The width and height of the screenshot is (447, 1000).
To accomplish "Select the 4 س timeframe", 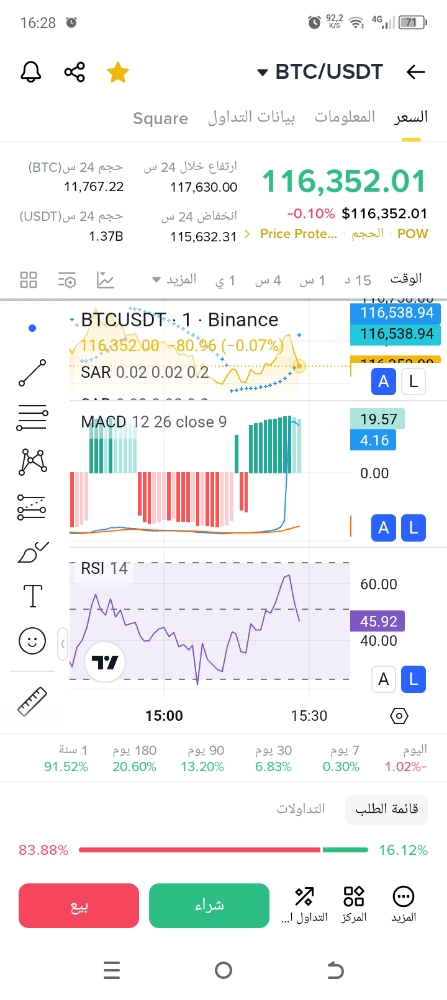I will coord(268,280).
